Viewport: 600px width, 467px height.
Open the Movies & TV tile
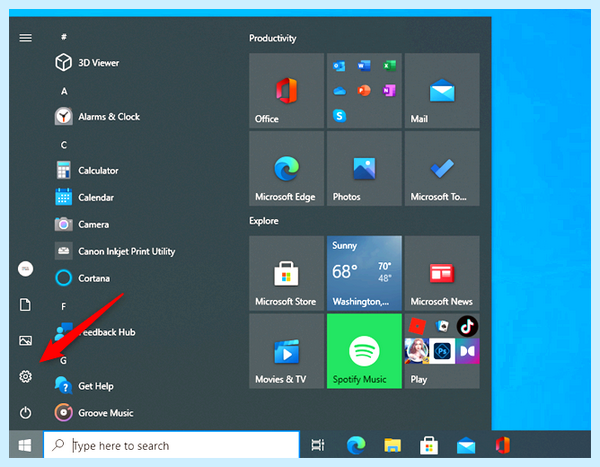[x=286, y=351]
